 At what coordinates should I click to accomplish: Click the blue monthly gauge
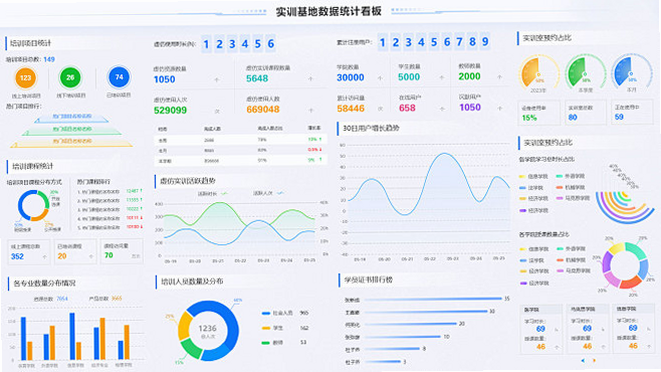click(x=631, y=72)
